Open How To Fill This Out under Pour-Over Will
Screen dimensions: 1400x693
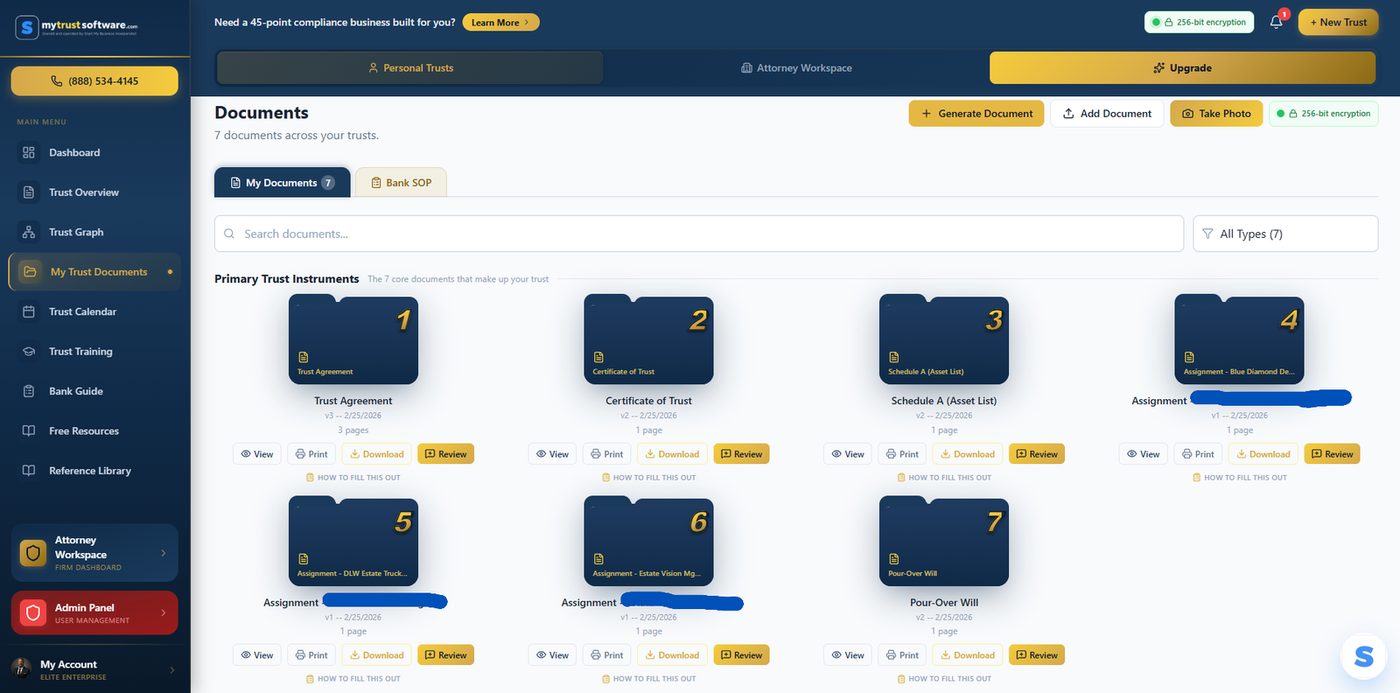point(944,679)
